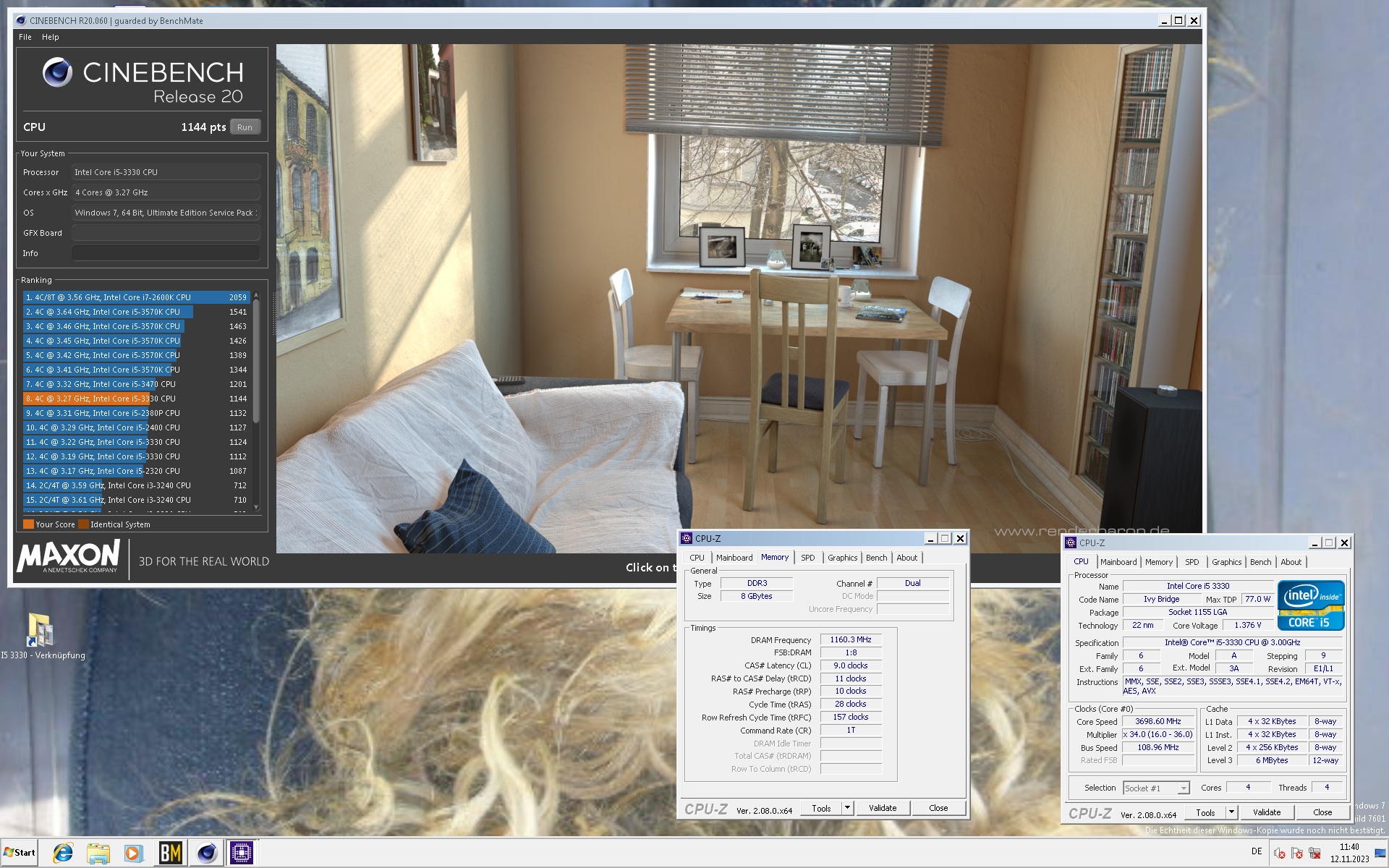
Task: Click the ranking list scrollbar thumb
Action: (x=256, y=360)
